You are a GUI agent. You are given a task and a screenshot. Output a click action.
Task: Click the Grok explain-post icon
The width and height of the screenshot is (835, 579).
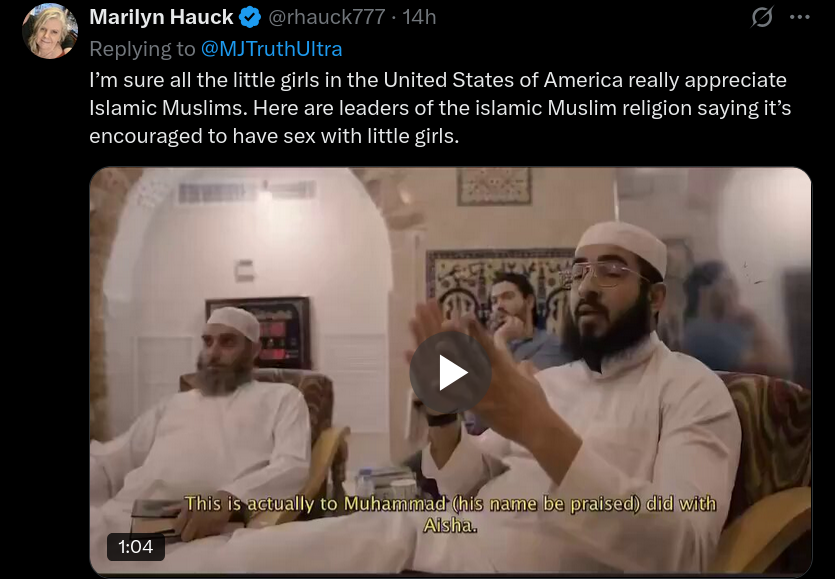[762, 17]
